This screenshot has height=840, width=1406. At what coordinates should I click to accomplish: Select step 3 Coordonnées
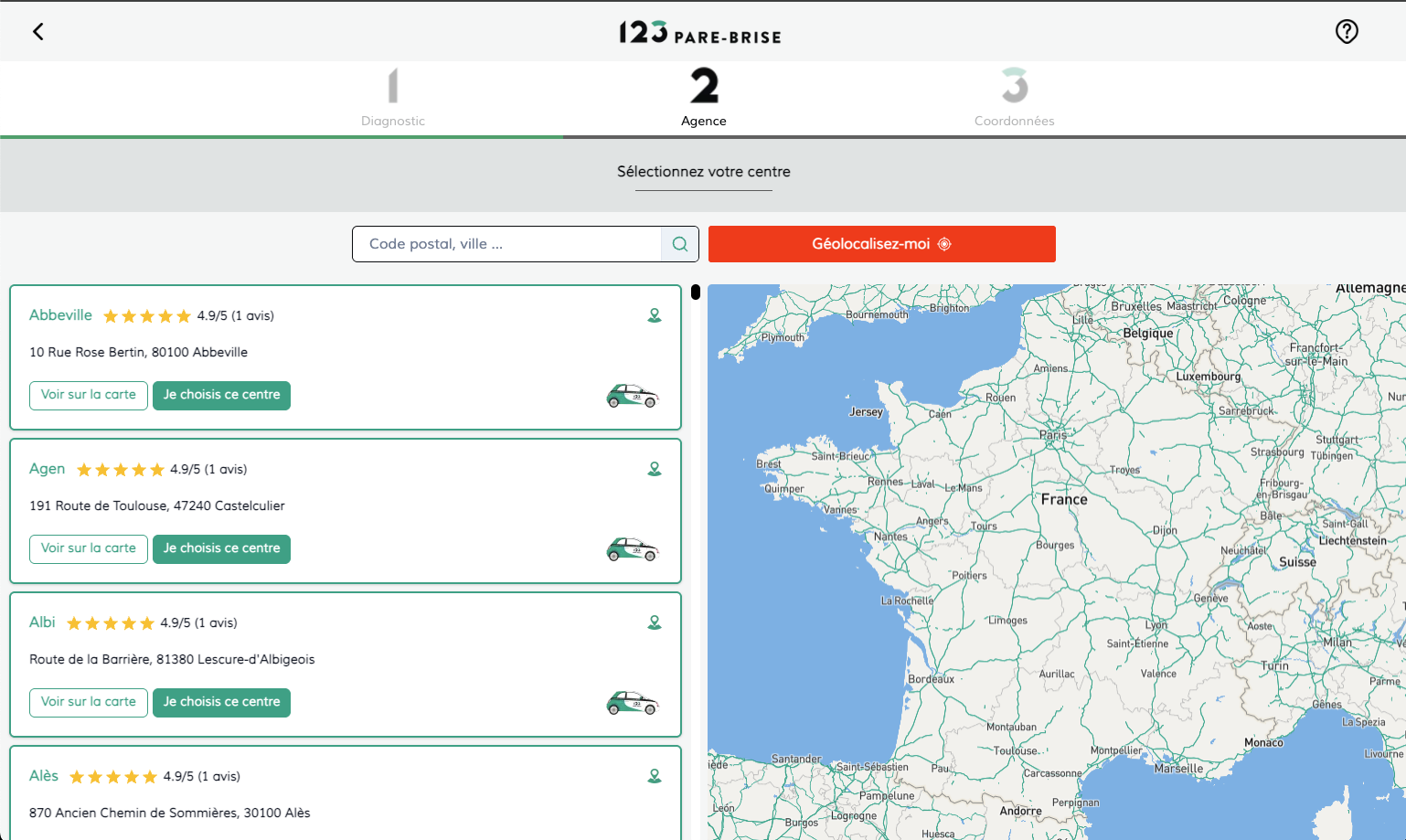point(1015,98)
